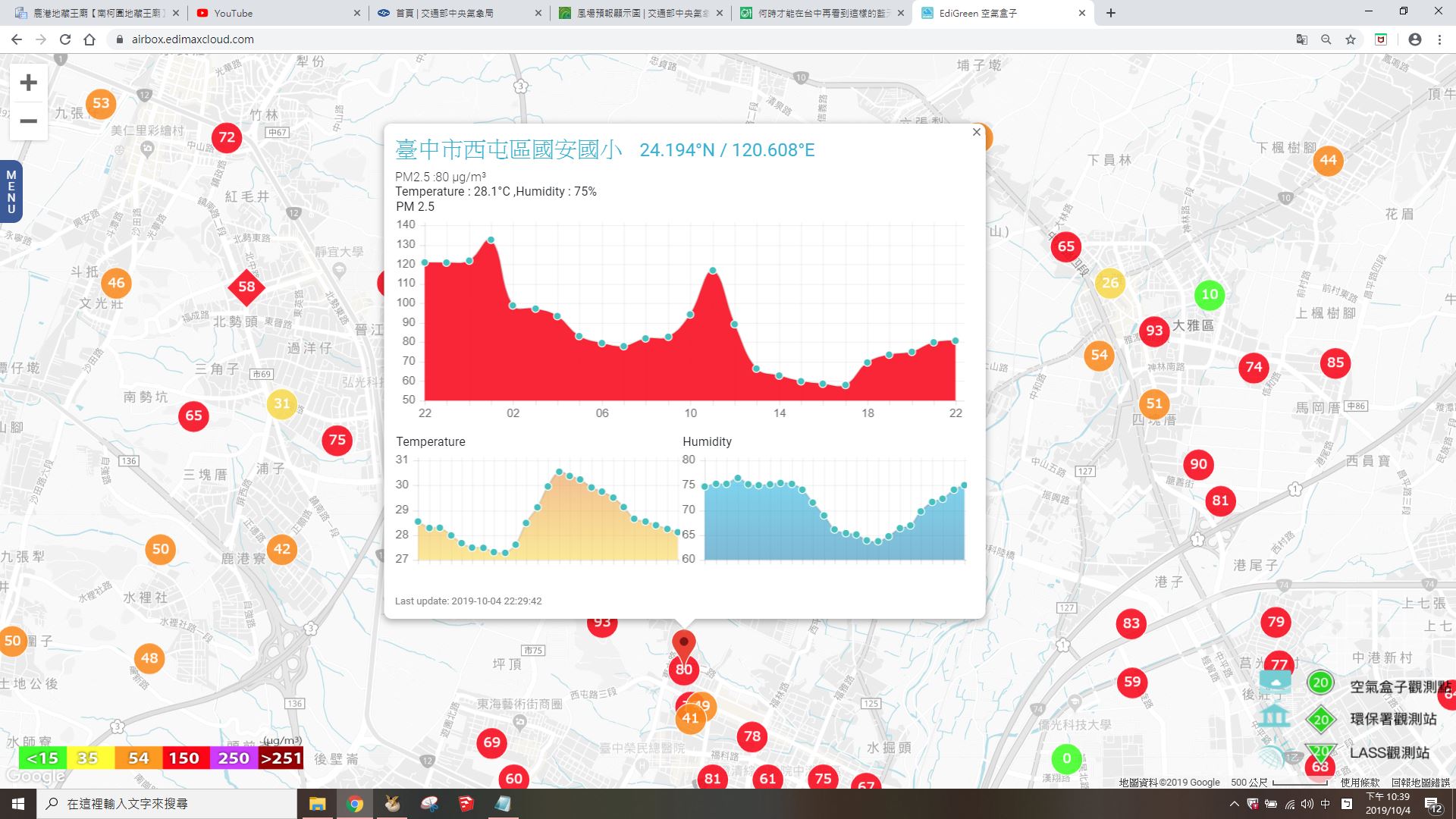Select the red marker reading 83

[1131, 623]
